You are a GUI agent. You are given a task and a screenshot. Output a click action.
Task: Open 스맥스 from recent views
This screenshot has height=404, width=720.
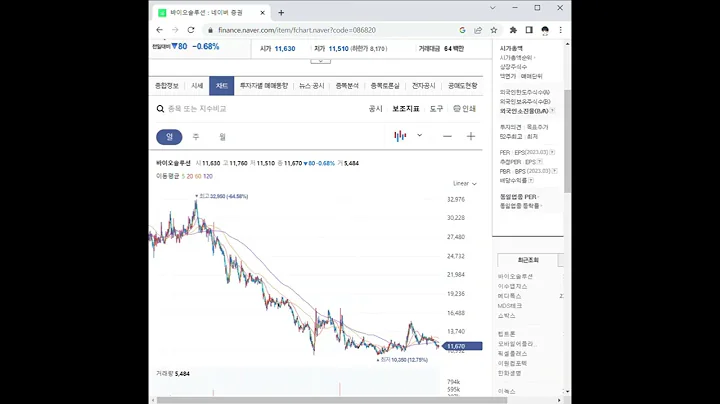[507, 316]
